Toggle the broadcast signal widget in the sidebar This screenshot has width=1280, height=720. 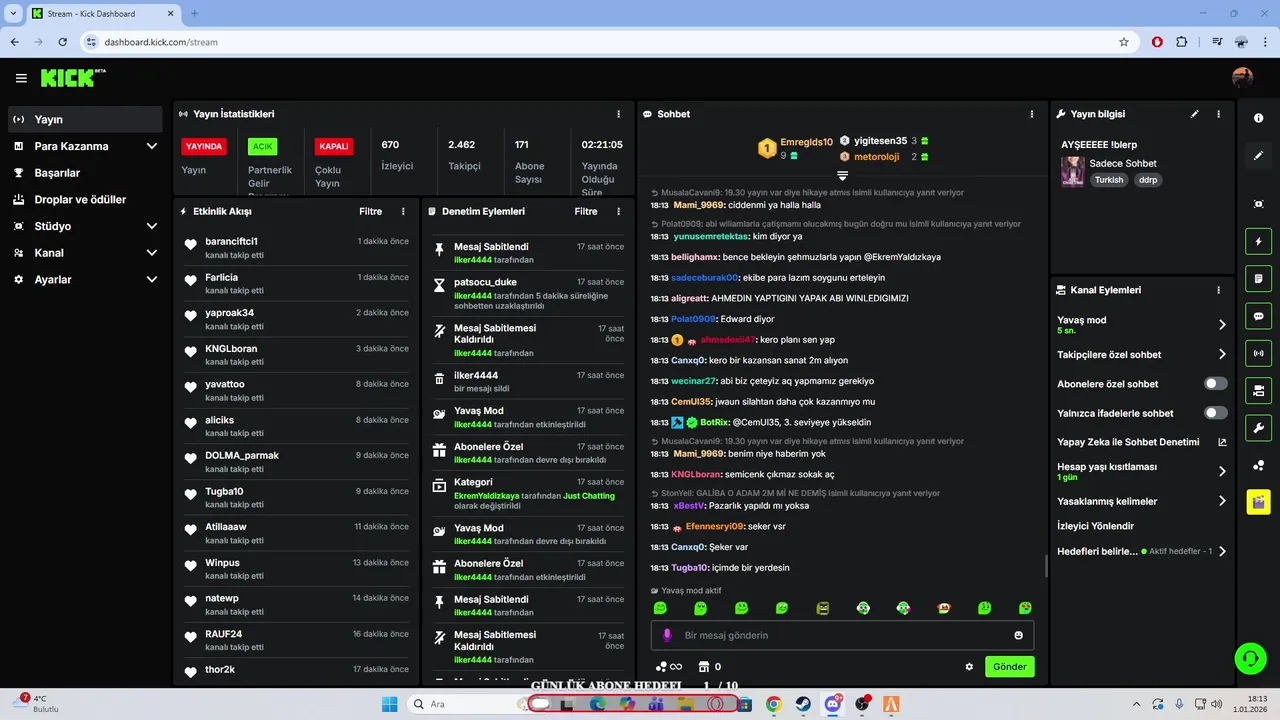[x=1258, y=353]
